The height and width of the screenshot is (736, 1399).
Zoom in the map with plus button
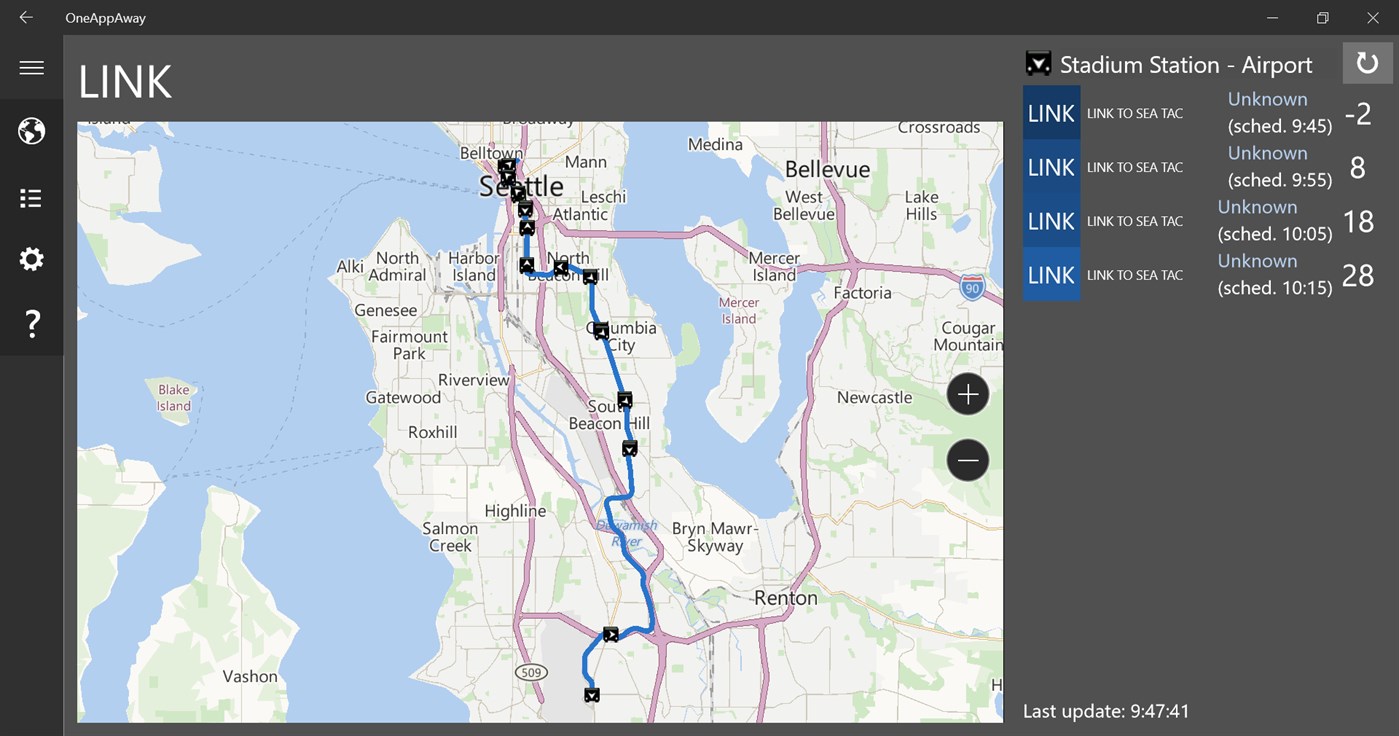pos(967,394)
